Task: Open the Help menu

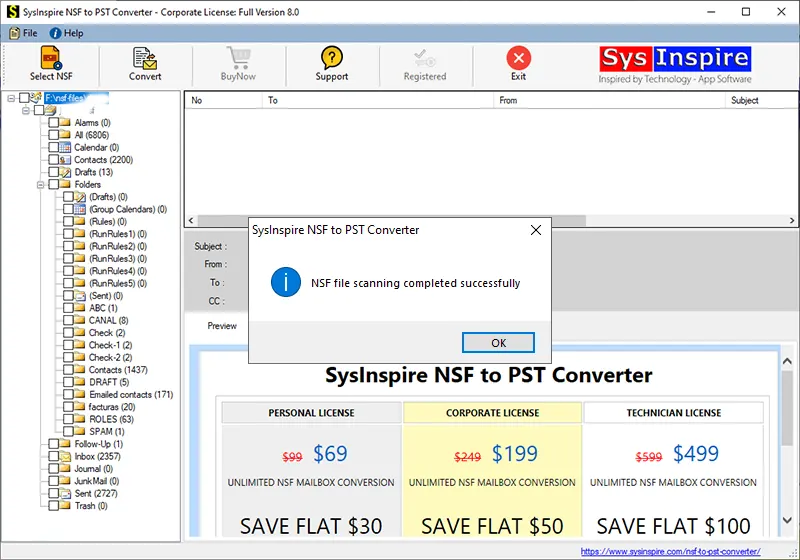Action: coord(66,33)
